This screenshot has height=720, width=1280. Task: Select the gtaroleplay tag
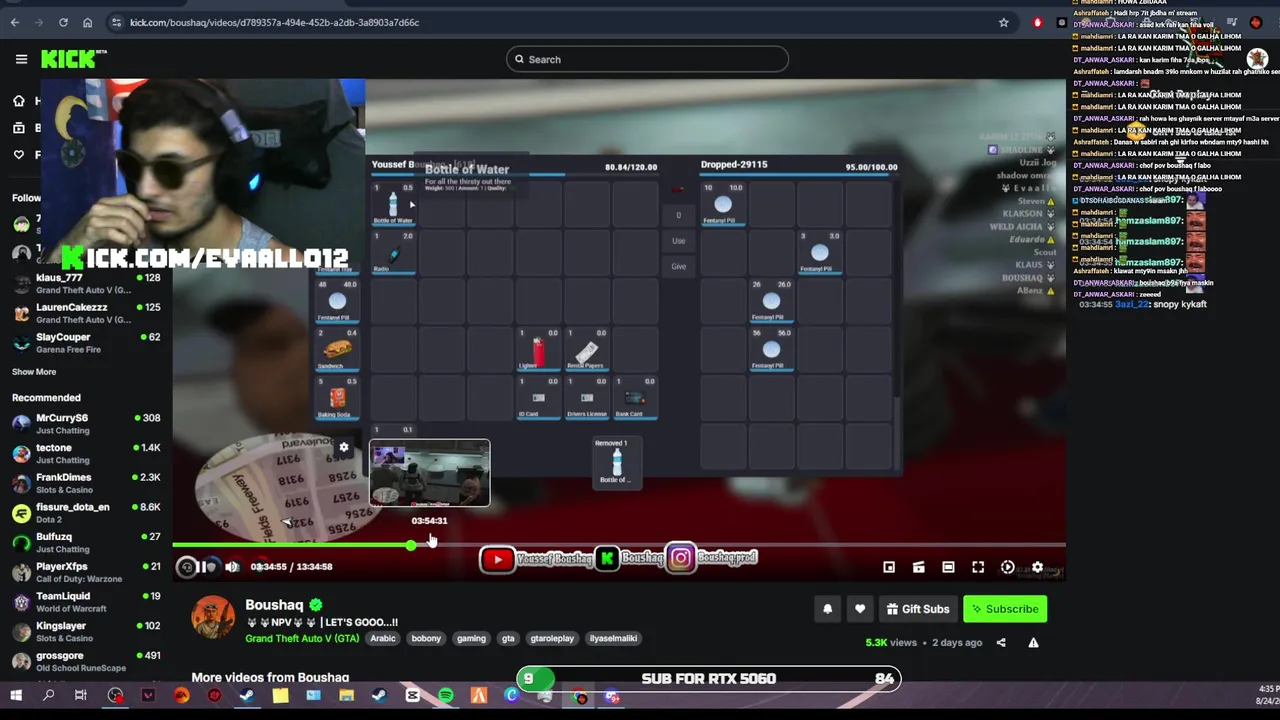click(x=552, y=638)
